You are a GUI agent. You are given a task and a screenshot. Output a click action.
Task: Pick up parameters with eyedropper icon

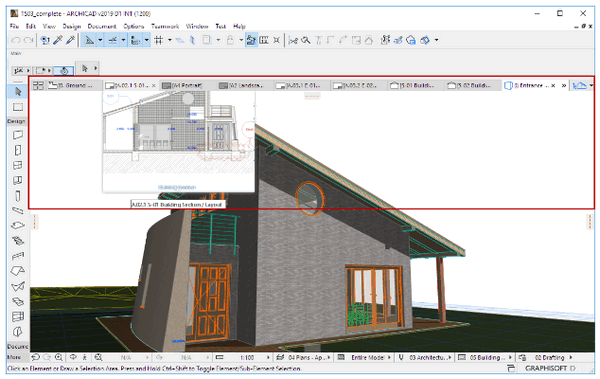click(x=58, y=40)
